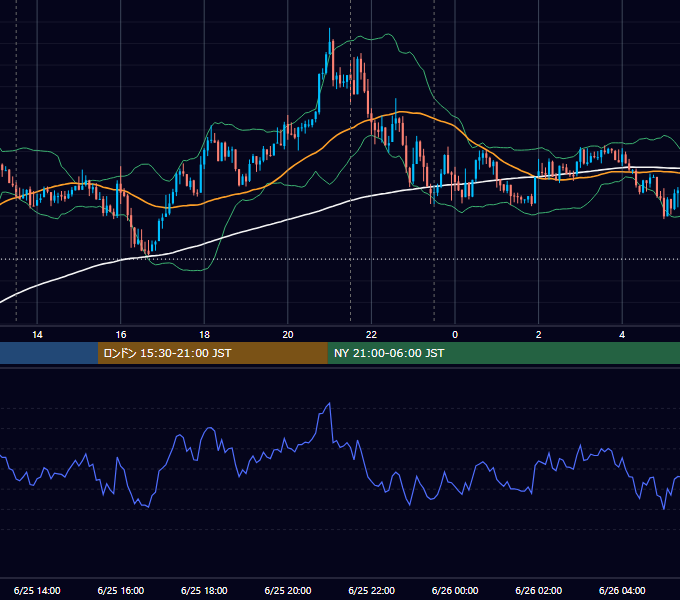Click hour label 20 on price chart axis
This screenshot has width=680, height=600.
(288, 335)
